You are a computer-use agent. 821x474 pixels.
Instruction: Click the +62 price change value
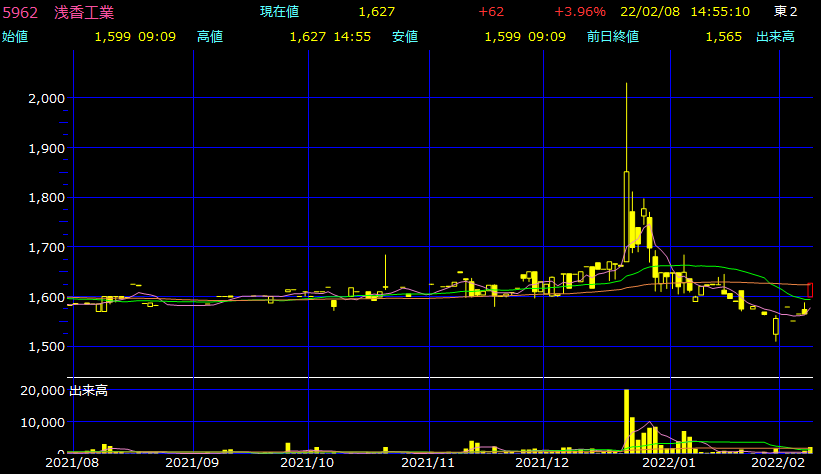(491, 12)
